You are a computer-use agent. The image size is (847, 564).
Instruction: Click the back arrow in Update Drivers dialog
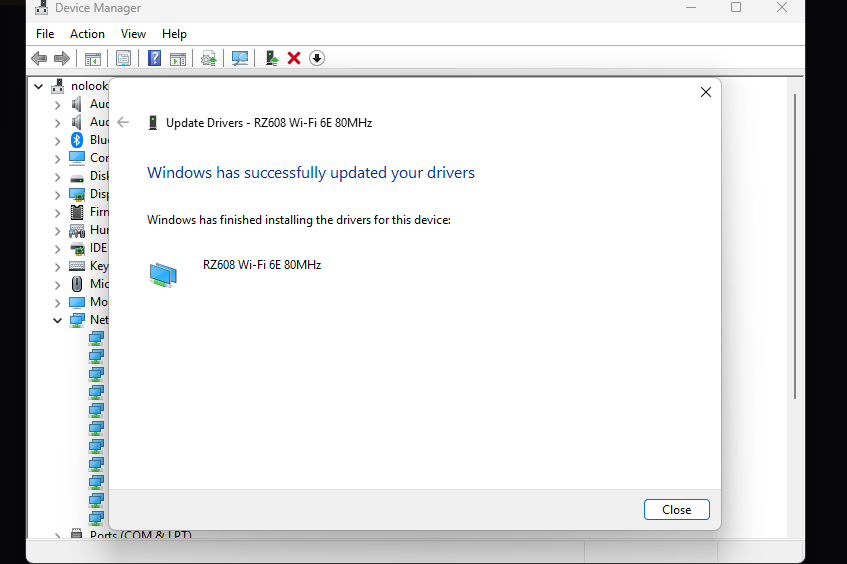(x=123, y=123)
